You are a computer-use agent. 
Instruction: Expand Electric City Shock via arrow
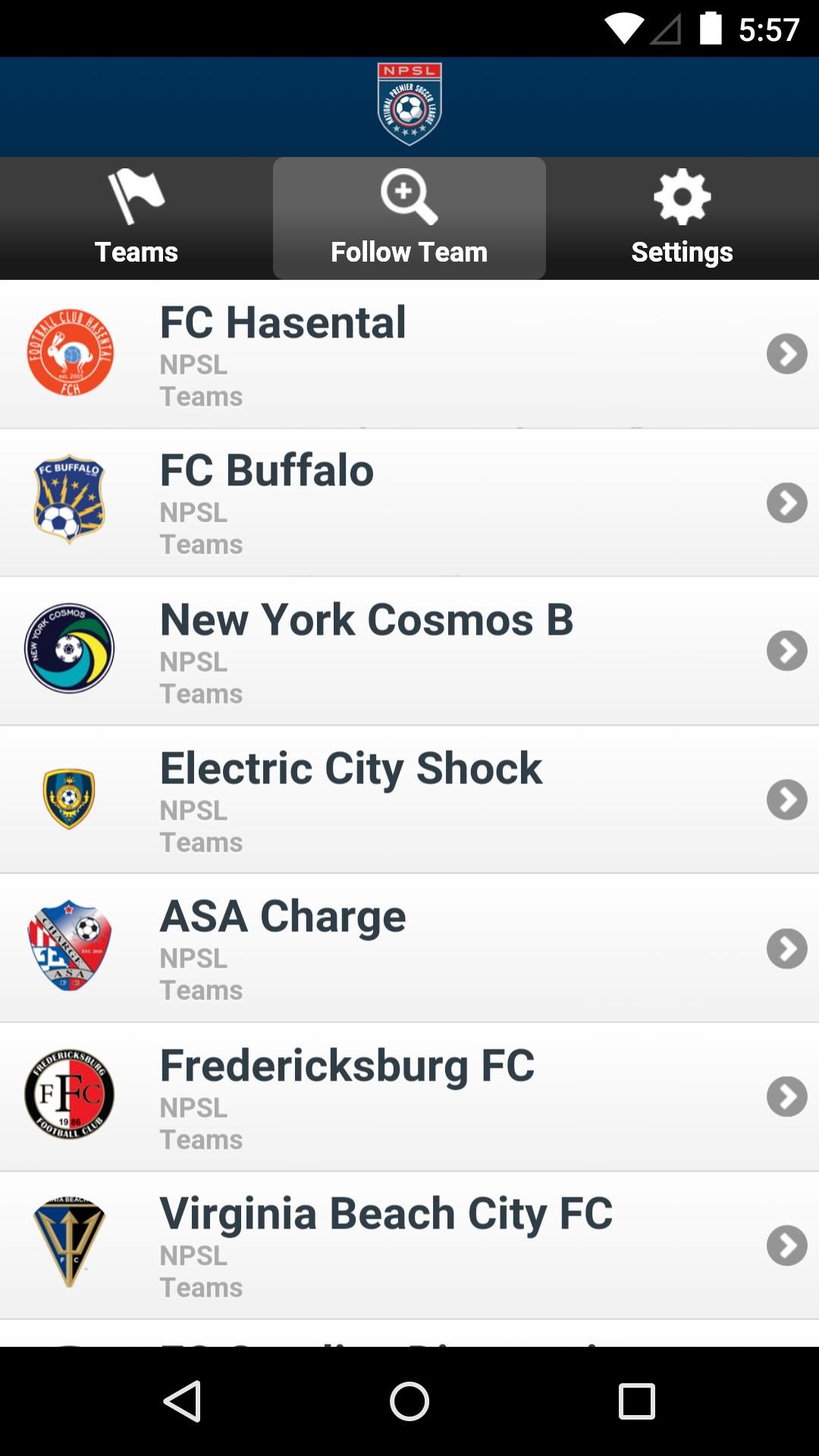786,799
